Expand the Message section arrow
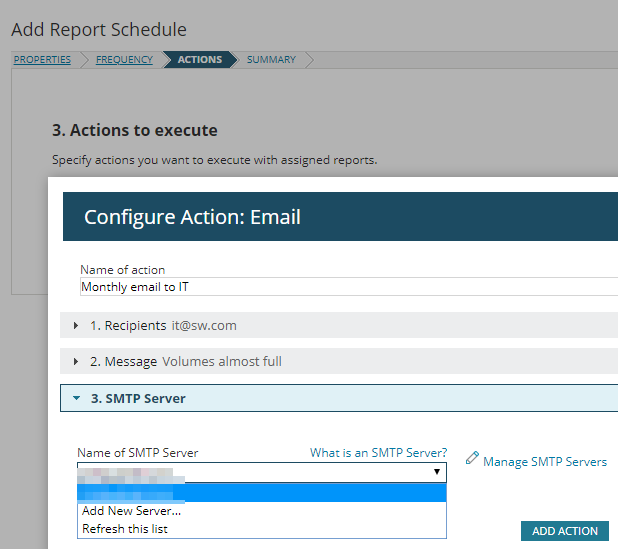Image resolution: width=618 pixels, height=549 pixels. (x=76, y=361)
